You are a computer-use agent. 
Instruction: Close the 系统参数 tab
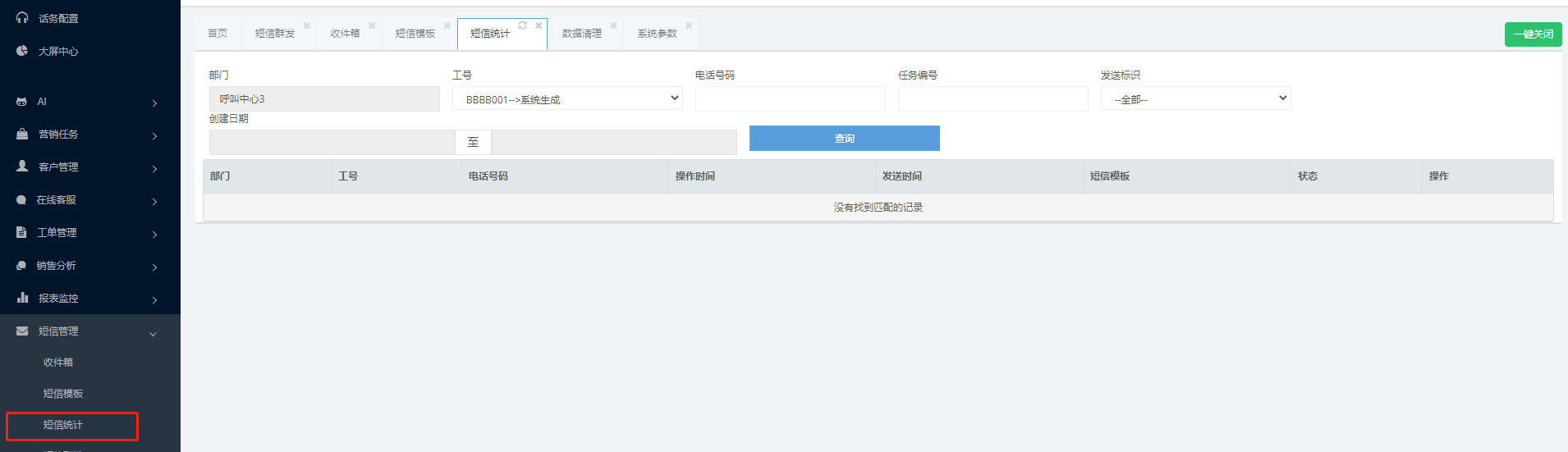(x=689, y=25)
